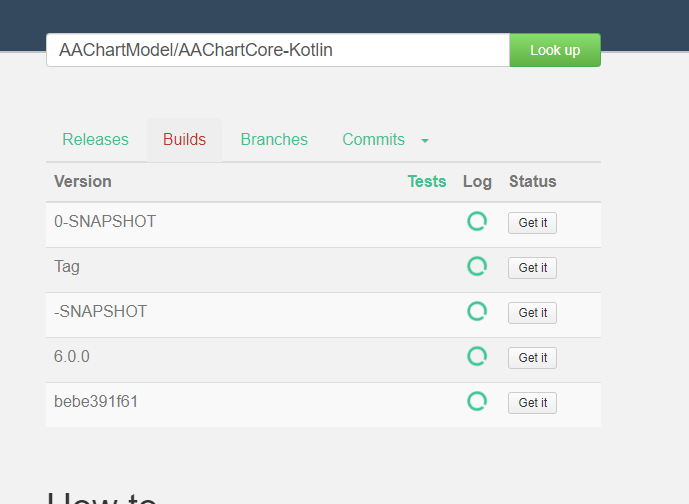Go to the Commits tab
This screenshot has height=504, width=689.
point(374,139)
